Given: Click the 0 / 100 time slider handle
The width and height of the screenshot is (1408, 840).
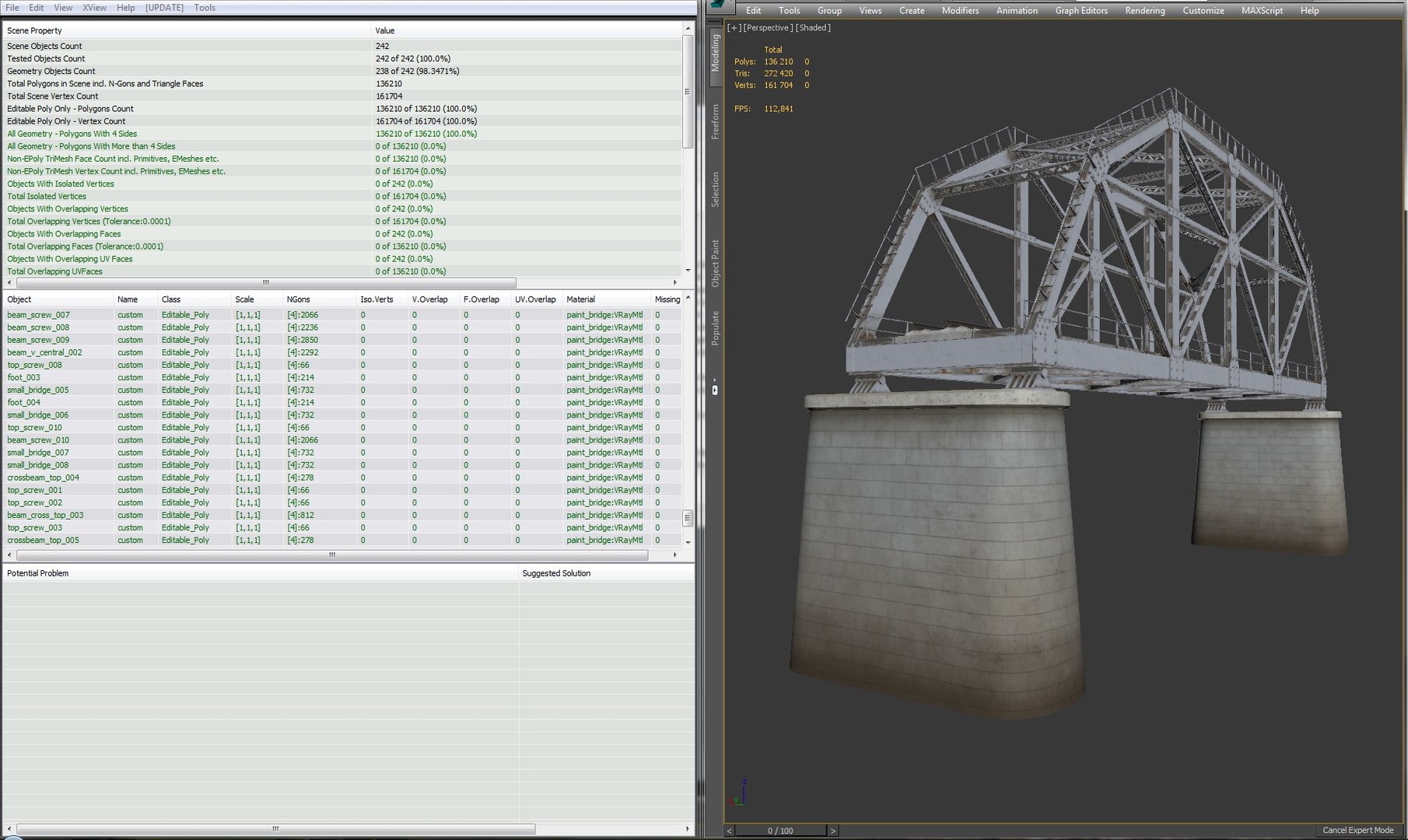Looking at the screenshot, I should click(x=780, y=831).
